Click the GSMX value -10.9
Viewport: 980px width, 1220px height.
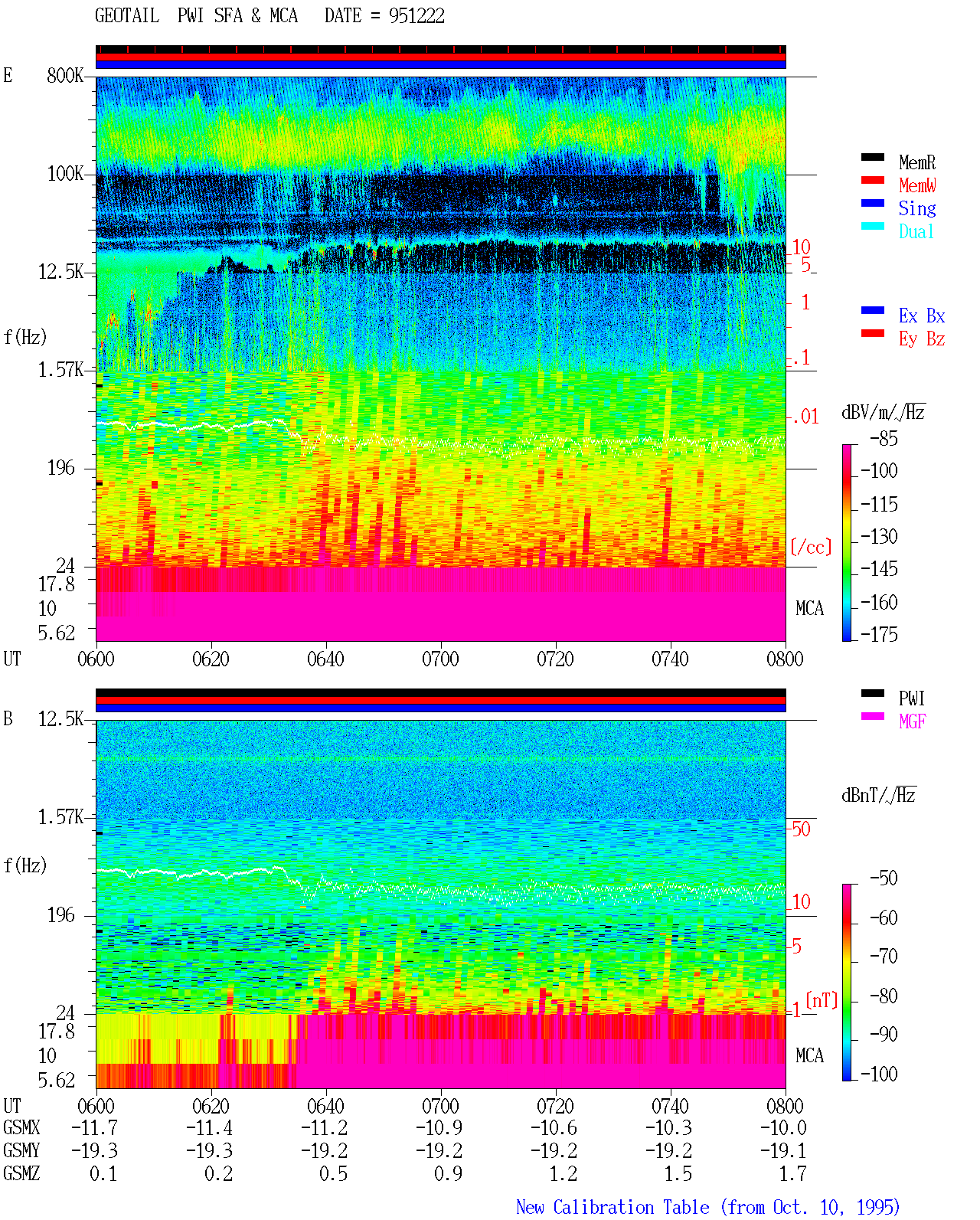[x=439, y=1127]
